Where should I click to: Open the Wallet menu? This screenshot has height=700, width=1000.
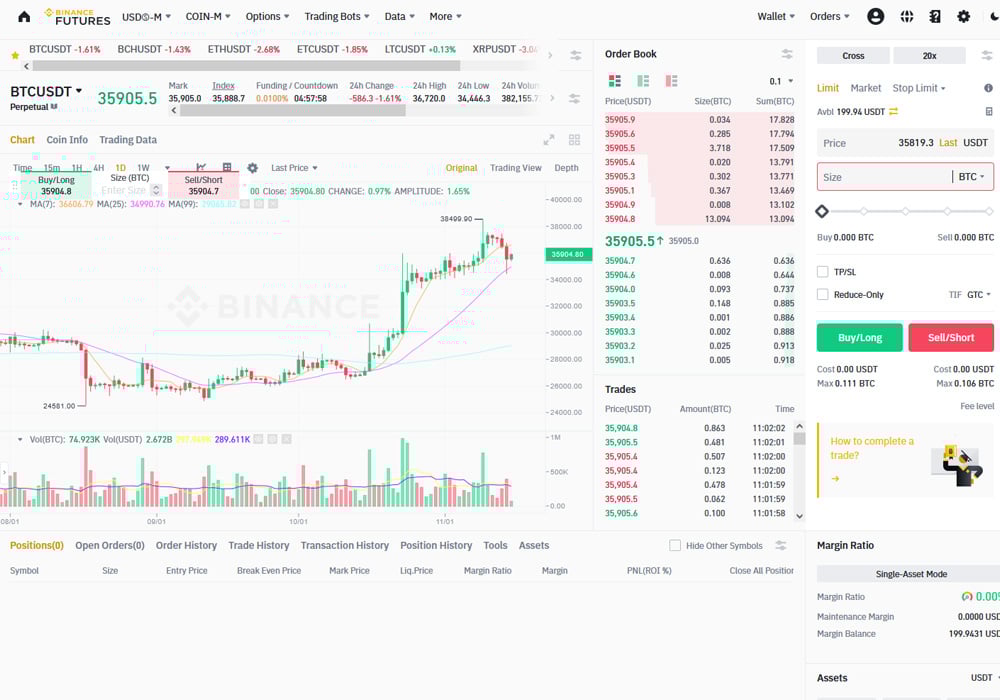(776, 17)
